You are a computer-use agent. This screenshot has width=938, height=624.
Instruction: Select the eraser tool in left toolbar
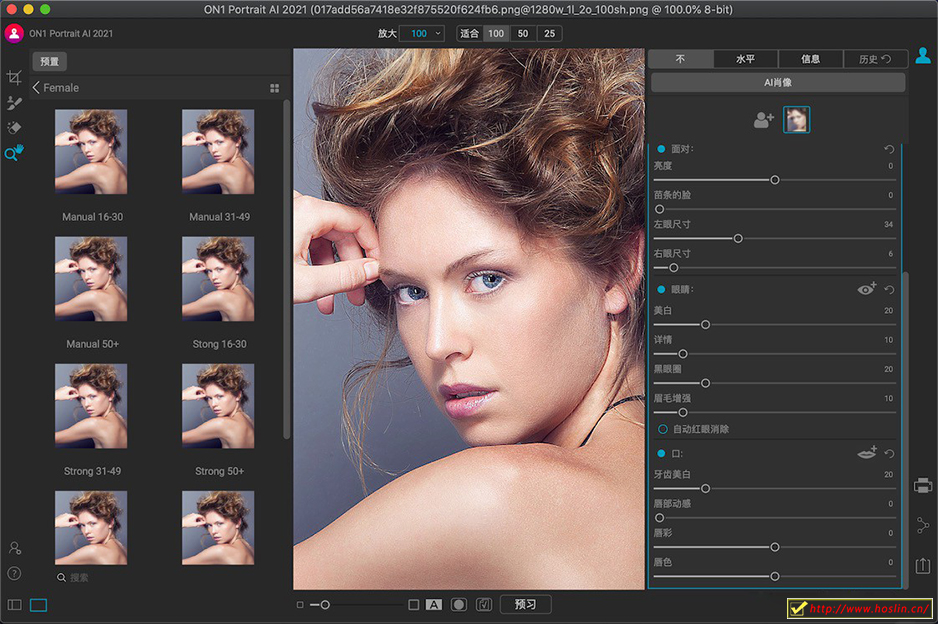tap(14, 128)
